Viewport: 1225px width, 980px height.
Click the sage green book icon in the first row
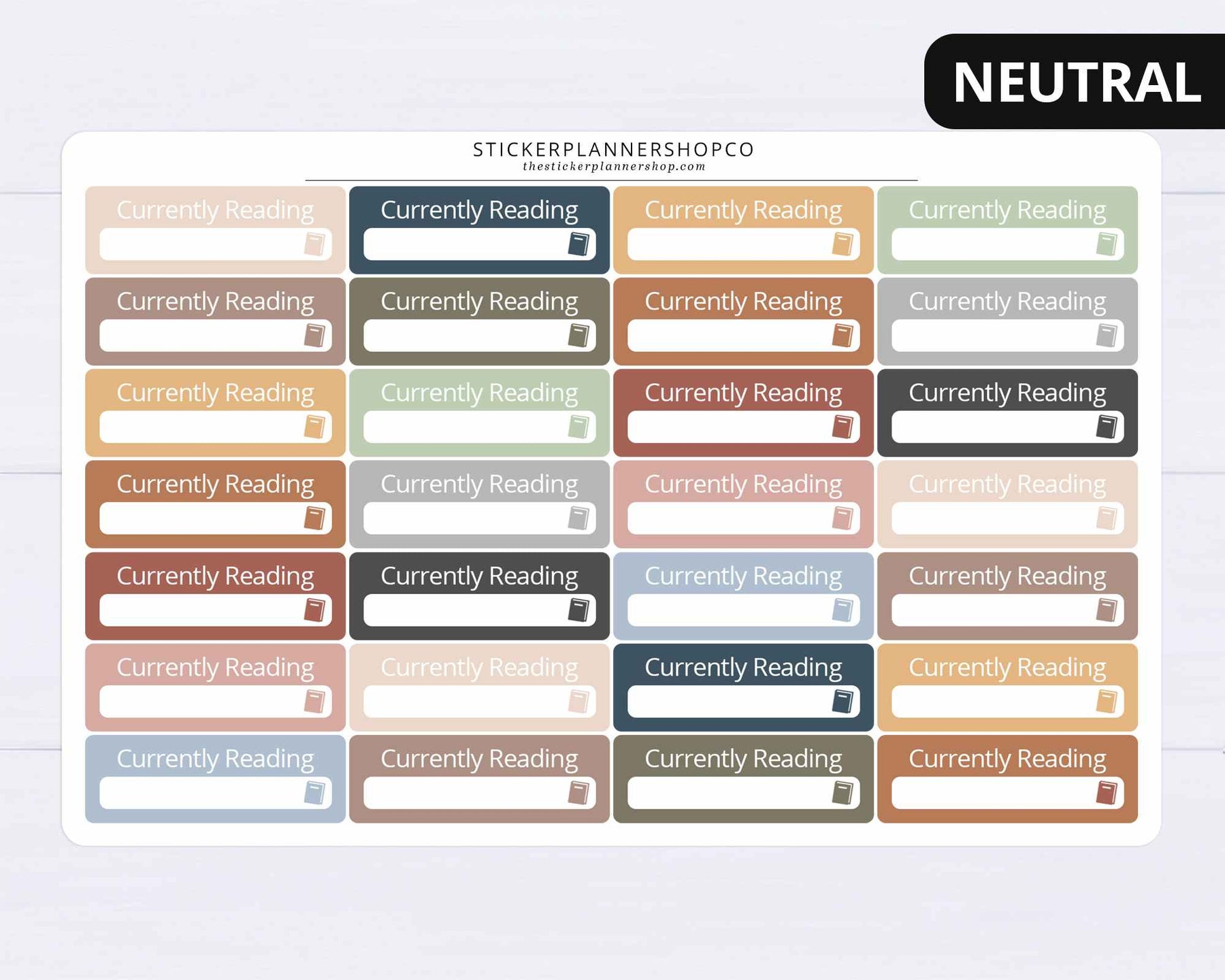[1107, 244]
